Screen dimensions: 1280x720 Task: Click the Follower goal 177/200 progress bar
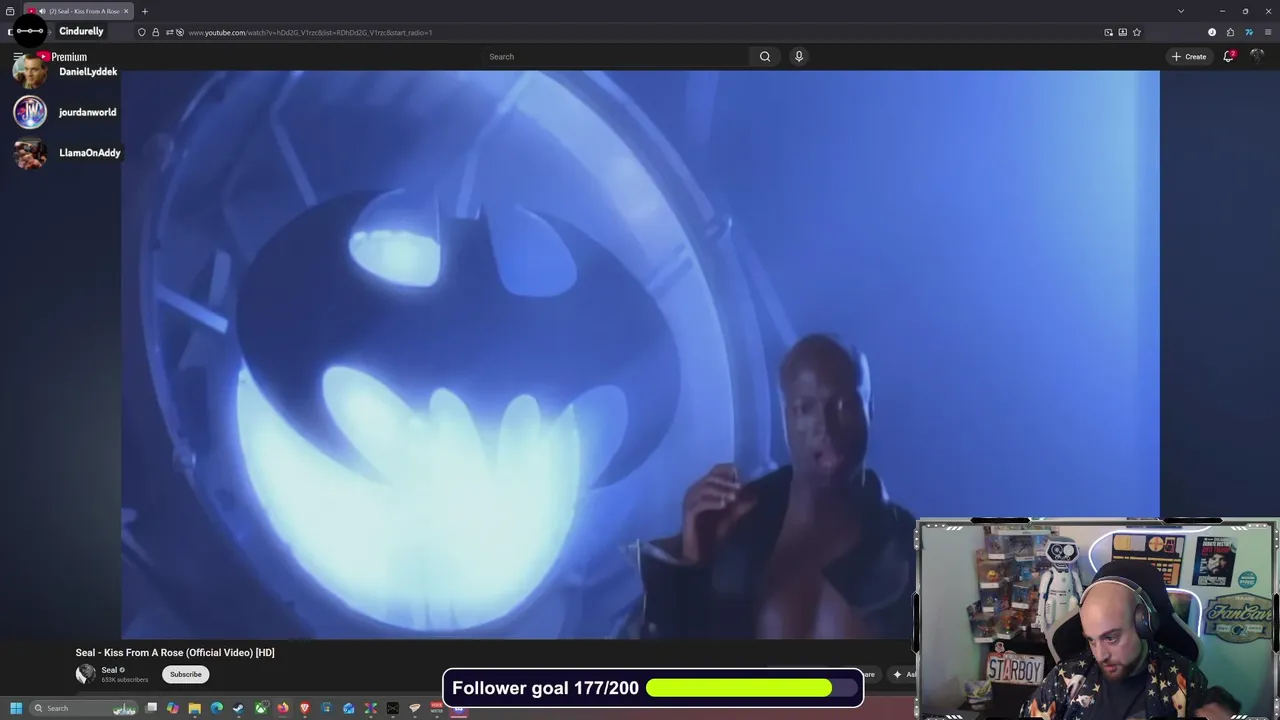754,688
